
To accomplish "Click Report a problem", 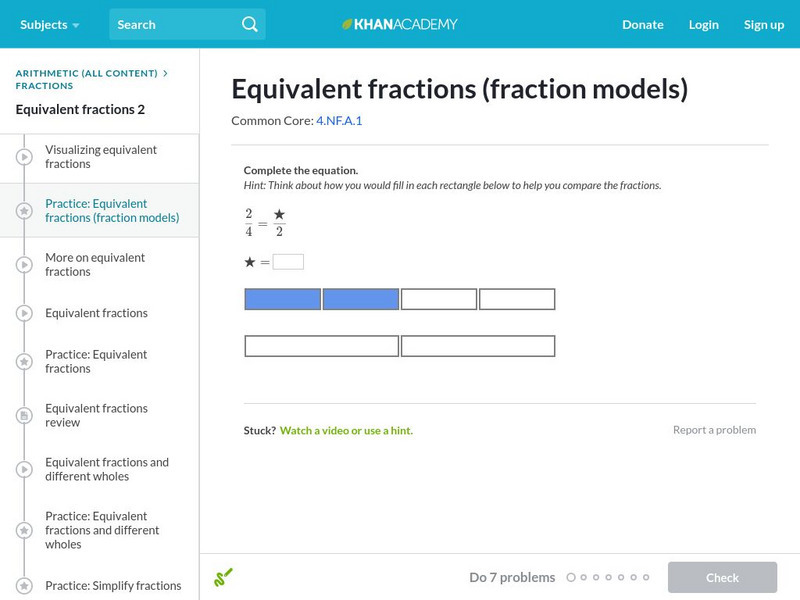I will point(714,430).
